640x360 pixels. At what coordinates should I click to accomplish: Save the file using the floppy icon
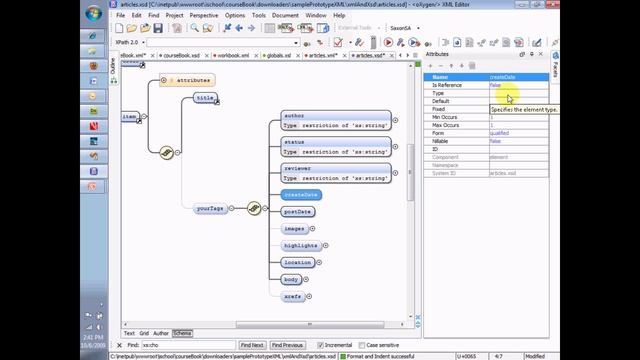[x=158, y=28]
